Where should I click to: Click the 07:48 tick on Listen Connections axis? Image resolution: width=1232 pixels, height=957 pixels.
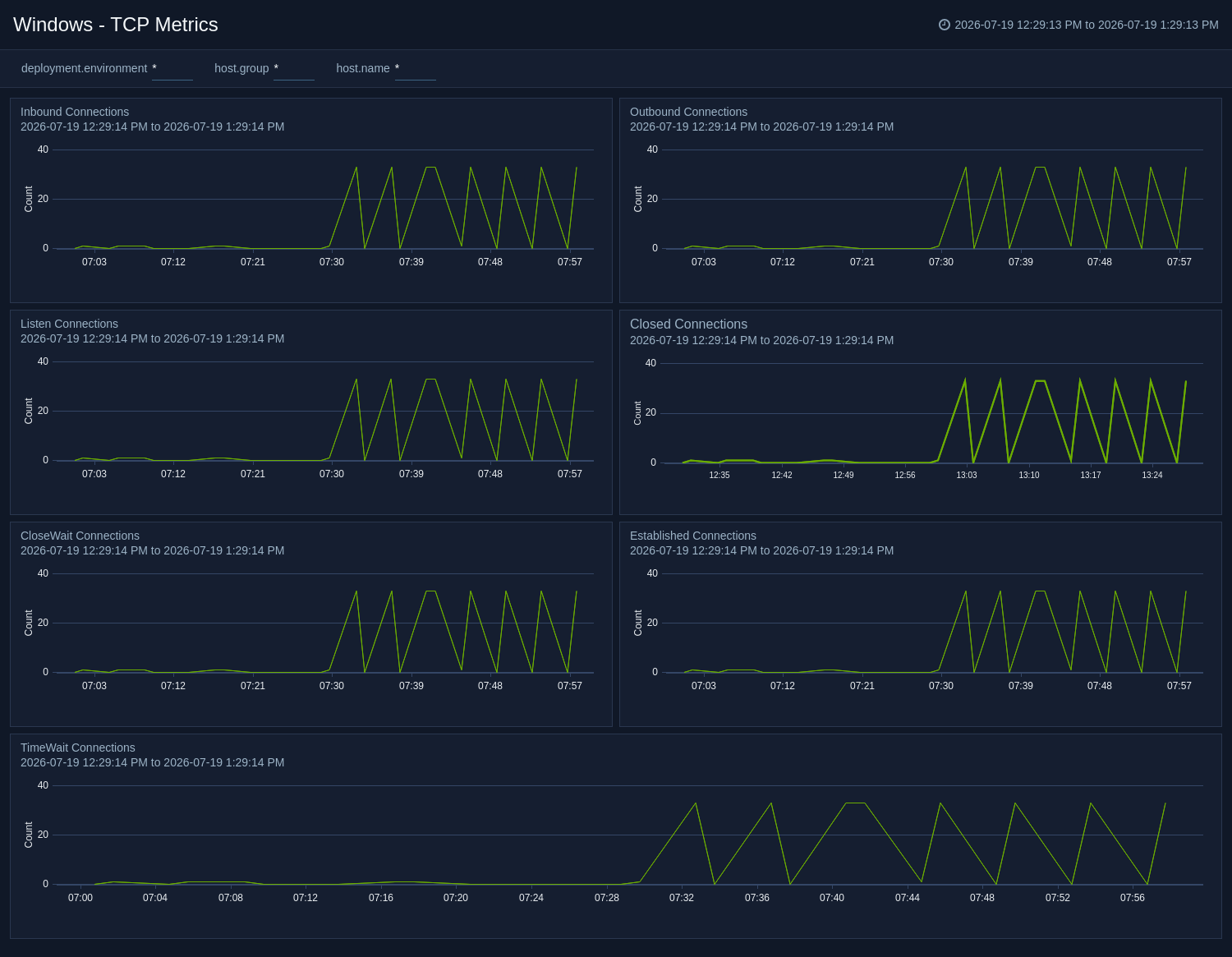pos(490,474)
